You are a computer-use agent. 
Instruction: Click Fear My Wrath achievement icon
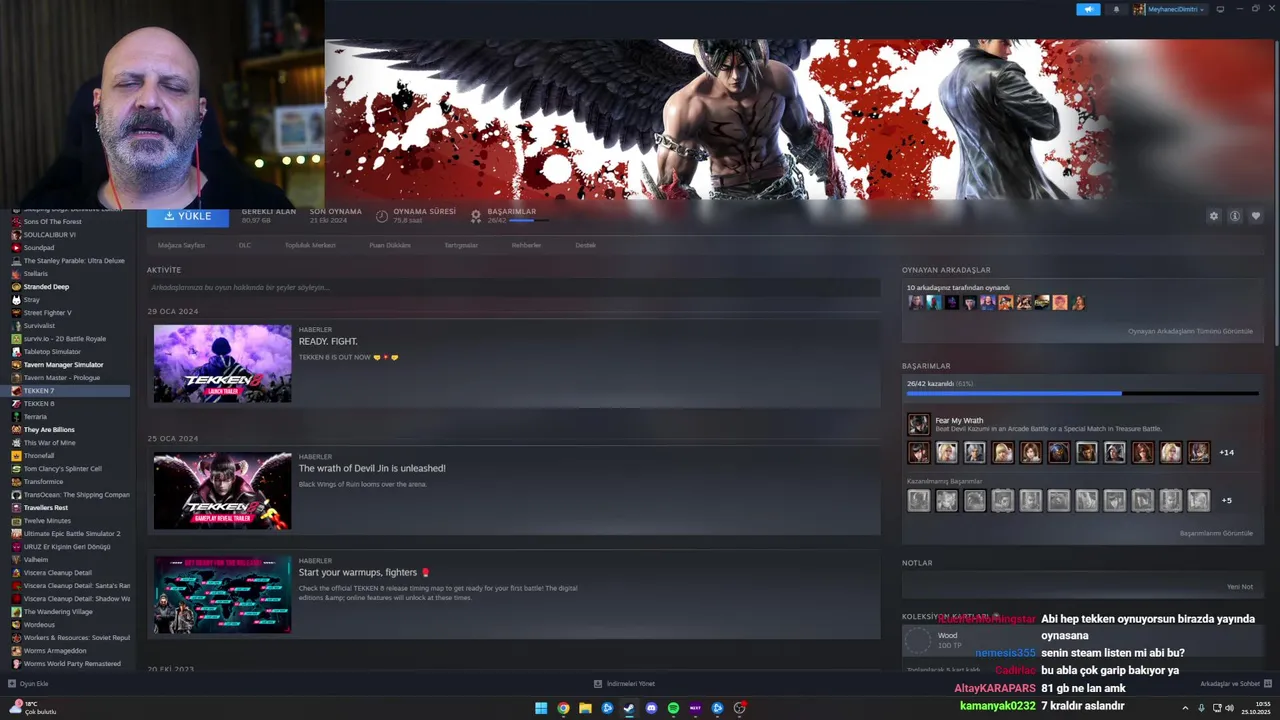coord(918,424)
